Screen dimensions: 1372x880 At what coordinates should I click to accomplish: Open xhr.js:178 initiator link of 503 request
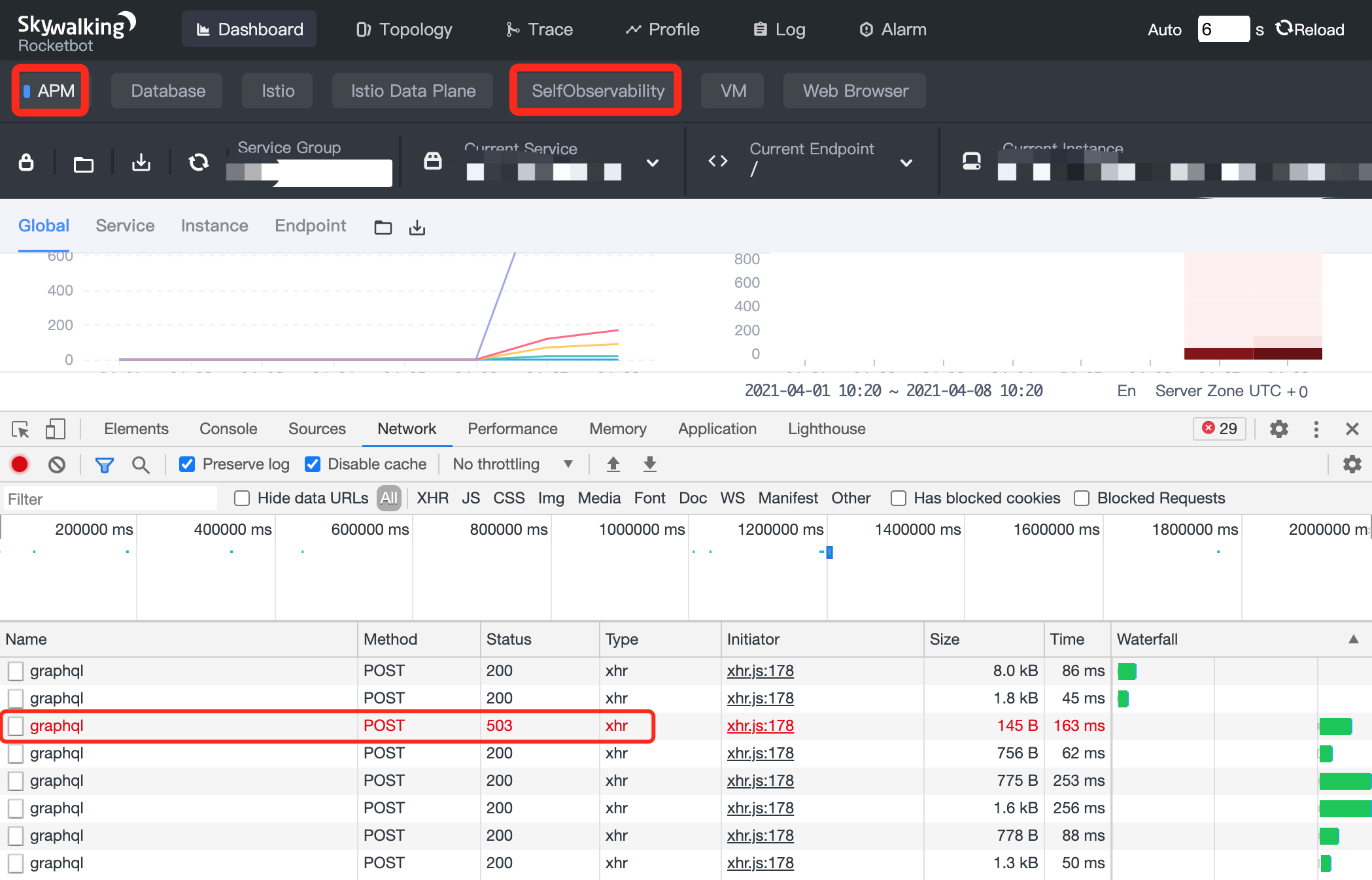(x=760, y=726)
